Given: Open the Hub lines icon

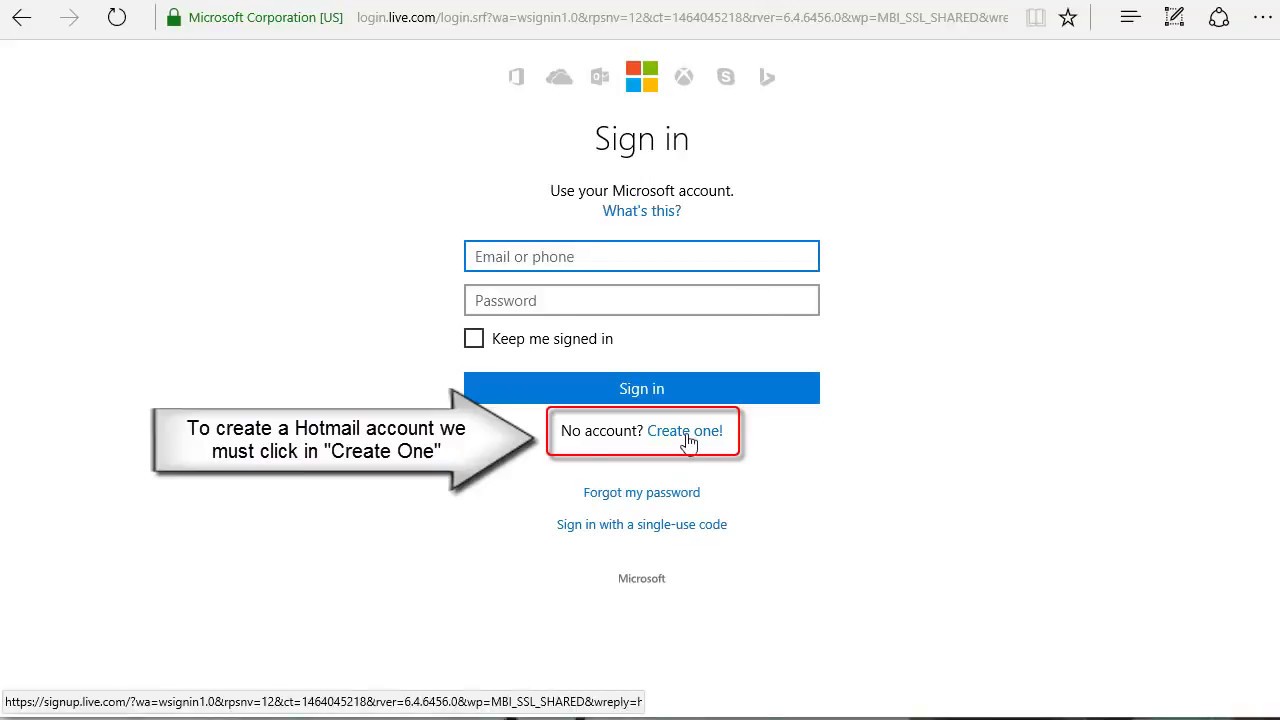Looking at the screenshot, I should coord(1130,17).
